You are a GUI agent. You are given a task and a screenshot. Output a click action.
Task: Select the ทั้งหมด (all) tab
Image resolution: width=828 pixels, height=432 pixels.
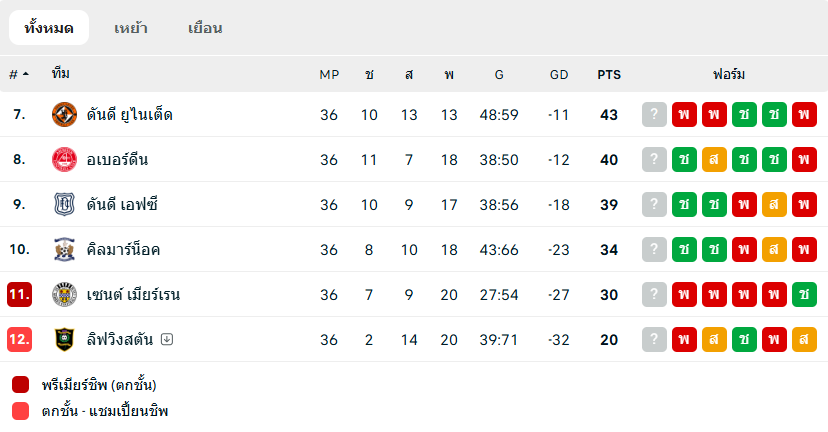point(49,27)
